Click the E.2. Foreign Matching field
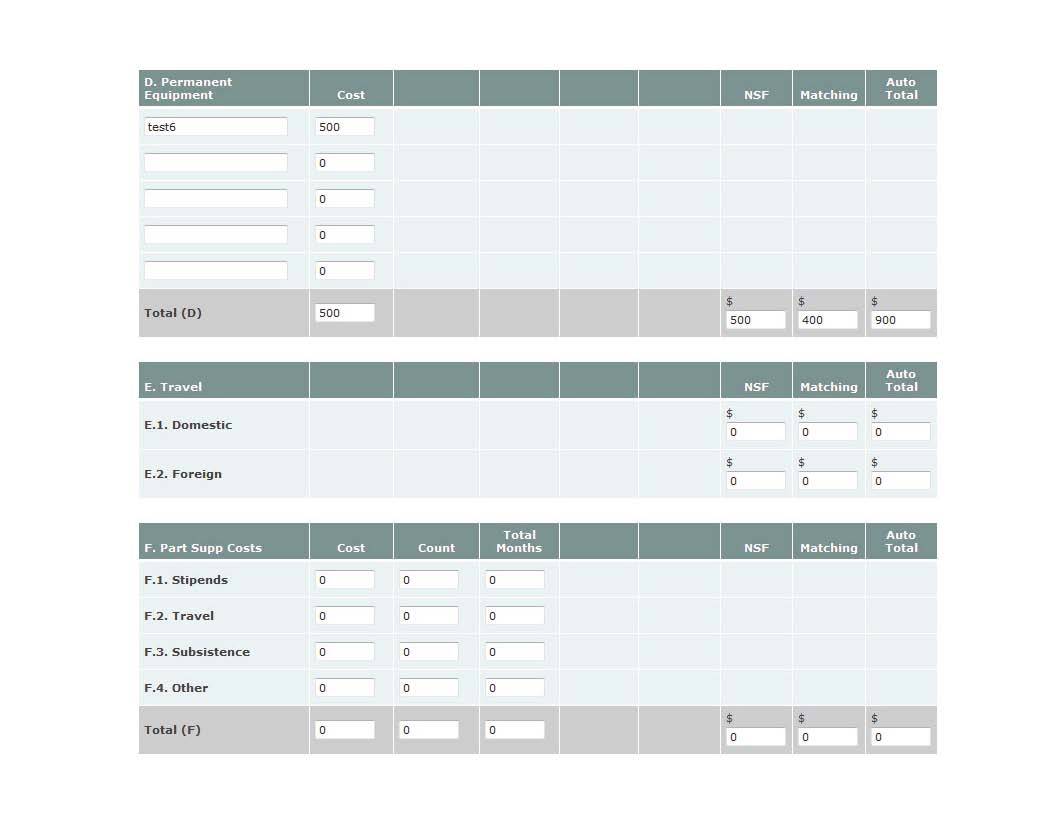The width and height of the screenshot is (1056, 816). 828,481
